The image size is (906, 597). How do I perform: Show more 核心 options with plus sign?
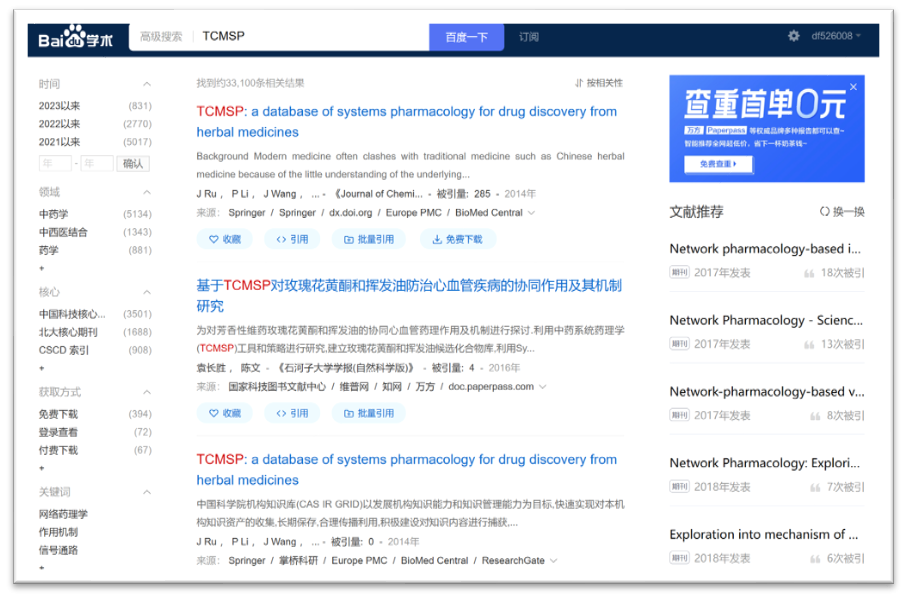[42, 368]
